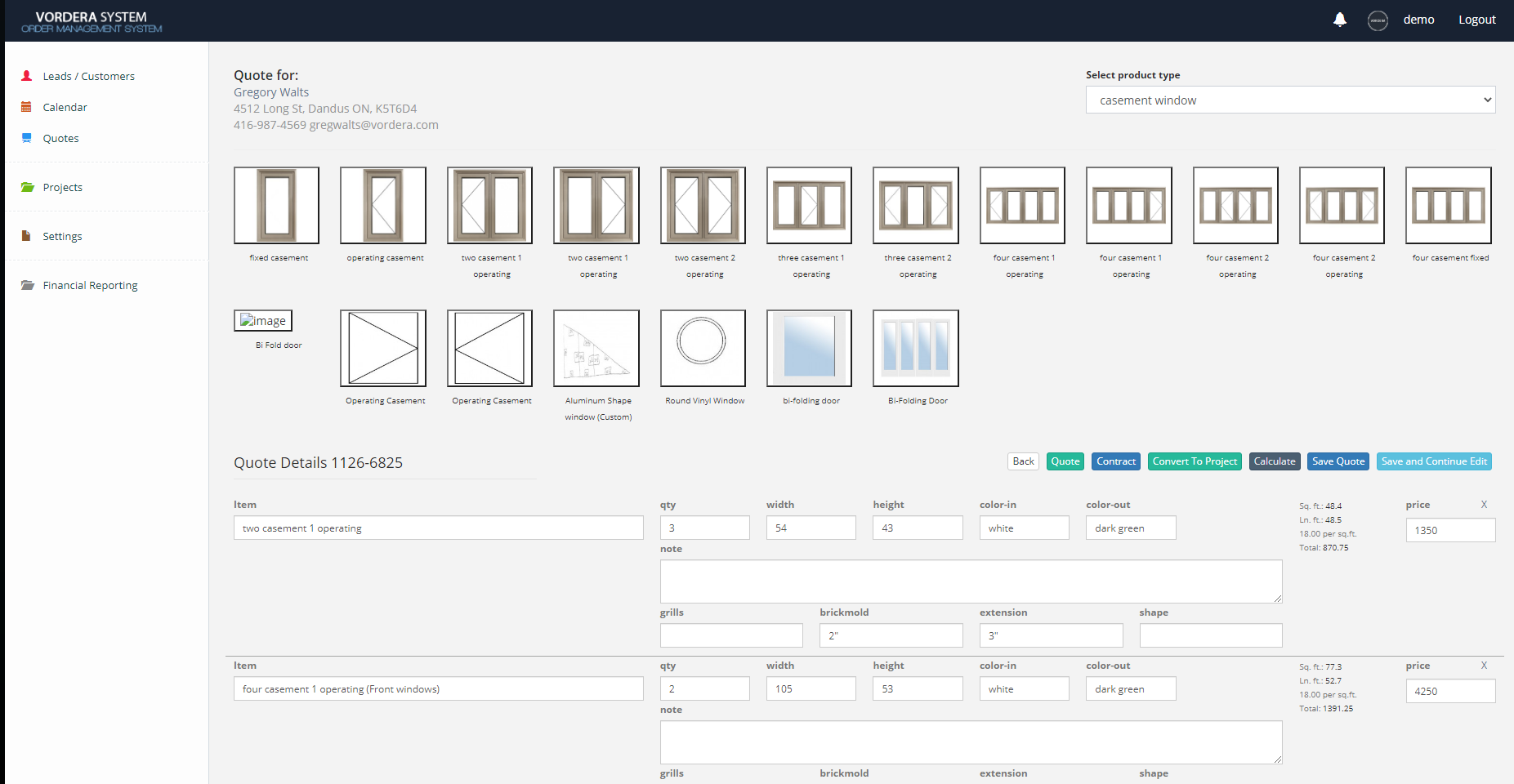Screen dimensions: 1514x784
Task: Click the demo user avatar icon
Action: pyautogui.click(x=1378, y=20)
